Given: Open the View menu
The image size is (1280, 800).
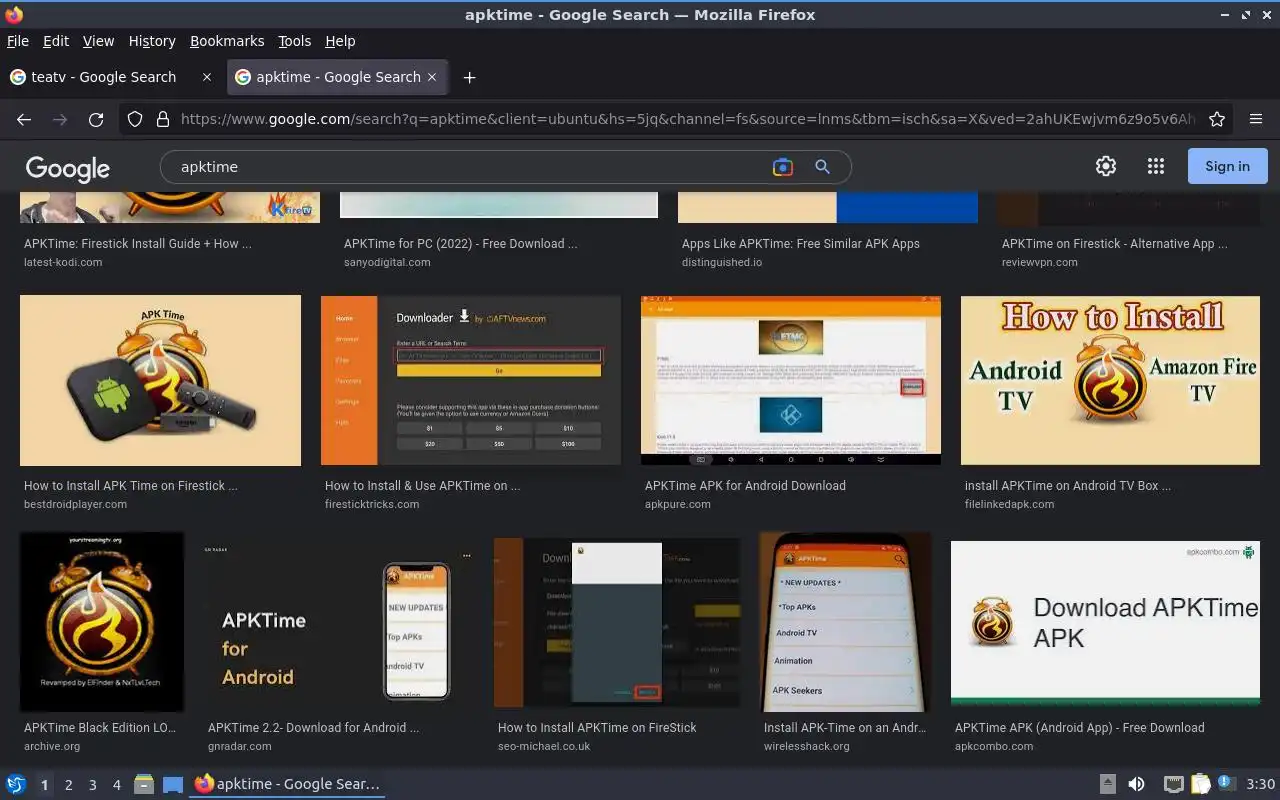Looking at the screenshot, I should coord(98,41).
